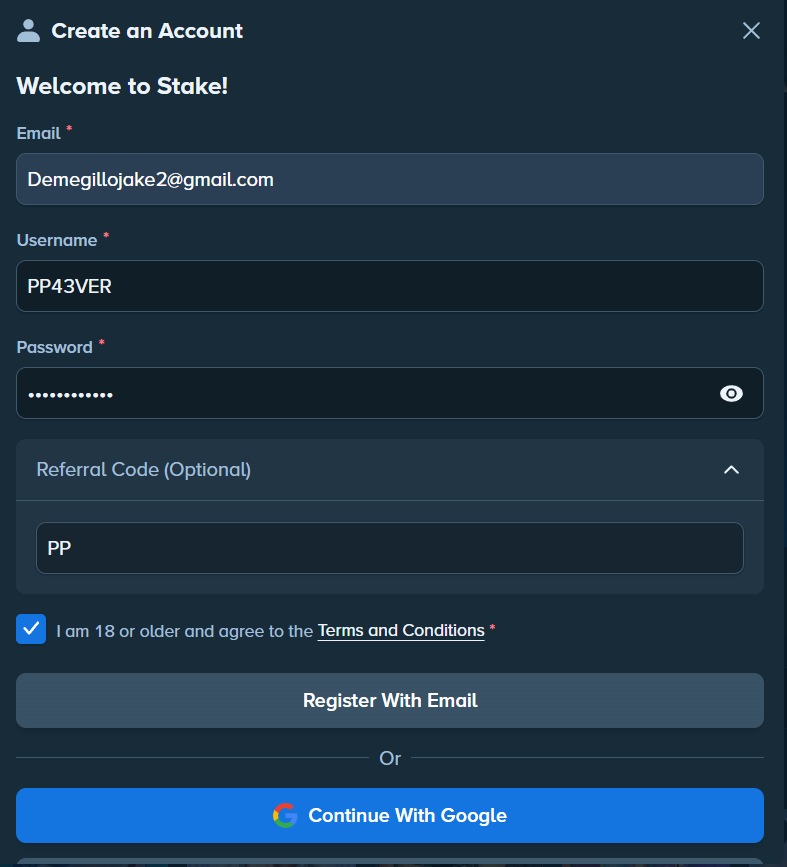
Task: Close the Create an Account dialog
Action: pos(751,30)
